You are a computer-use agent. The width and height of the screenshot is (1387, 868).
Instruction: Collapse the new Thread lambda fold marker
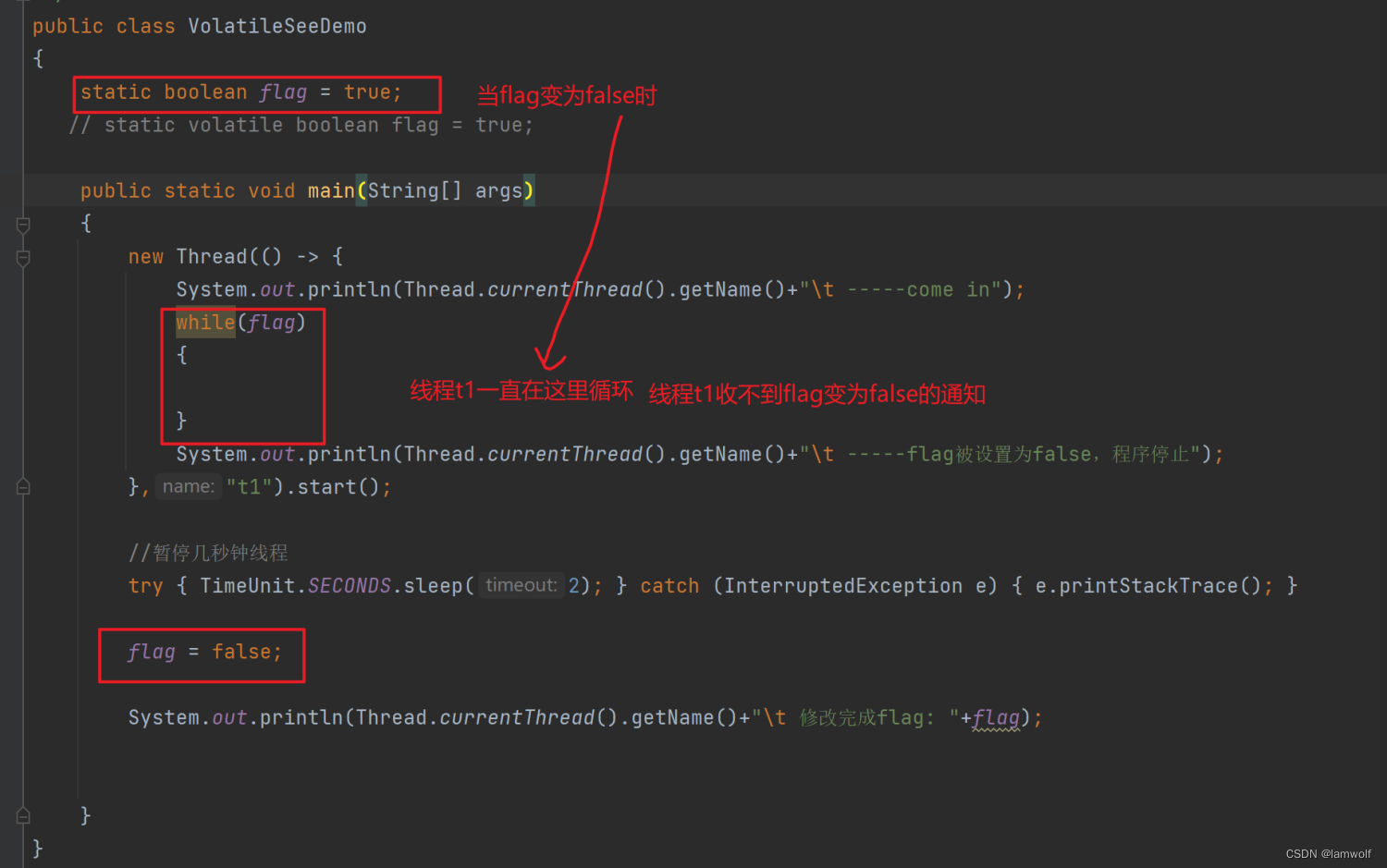pyautogui.click(x=23, y=258)
